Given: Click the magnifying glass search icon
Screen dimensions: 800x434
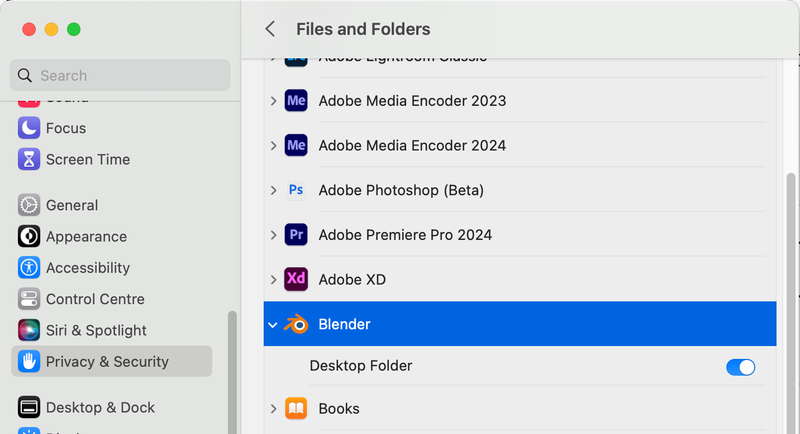Looking at the screenshot, I should 24,75.
